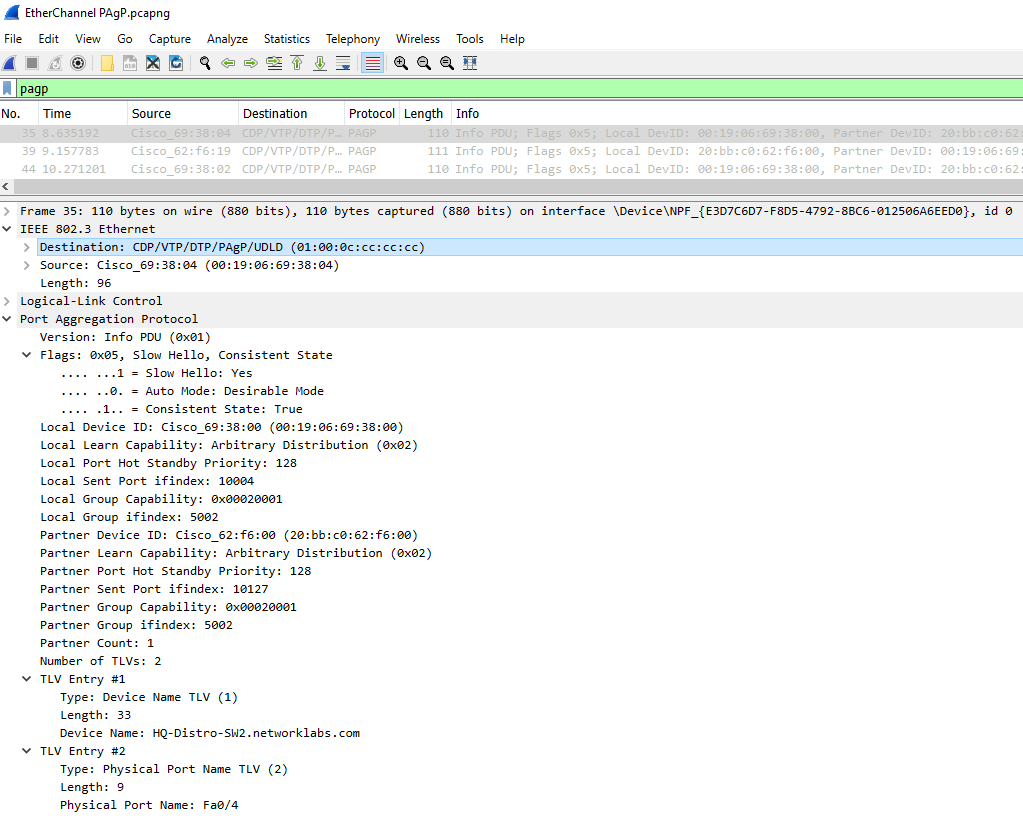Open the Tools menu

[470, 39]
